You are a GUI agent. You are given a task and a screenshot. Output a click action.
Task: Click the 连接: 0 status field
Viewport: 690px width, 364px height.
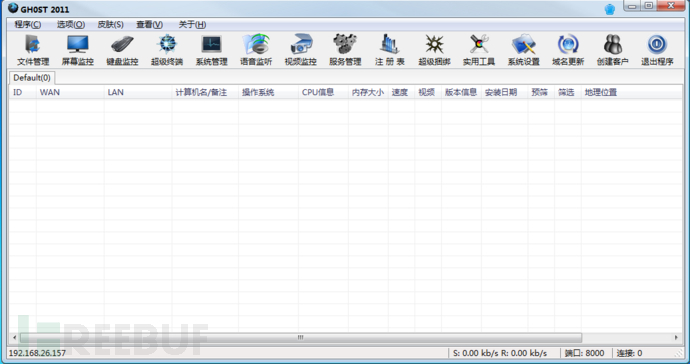click(x=629, y=353)
